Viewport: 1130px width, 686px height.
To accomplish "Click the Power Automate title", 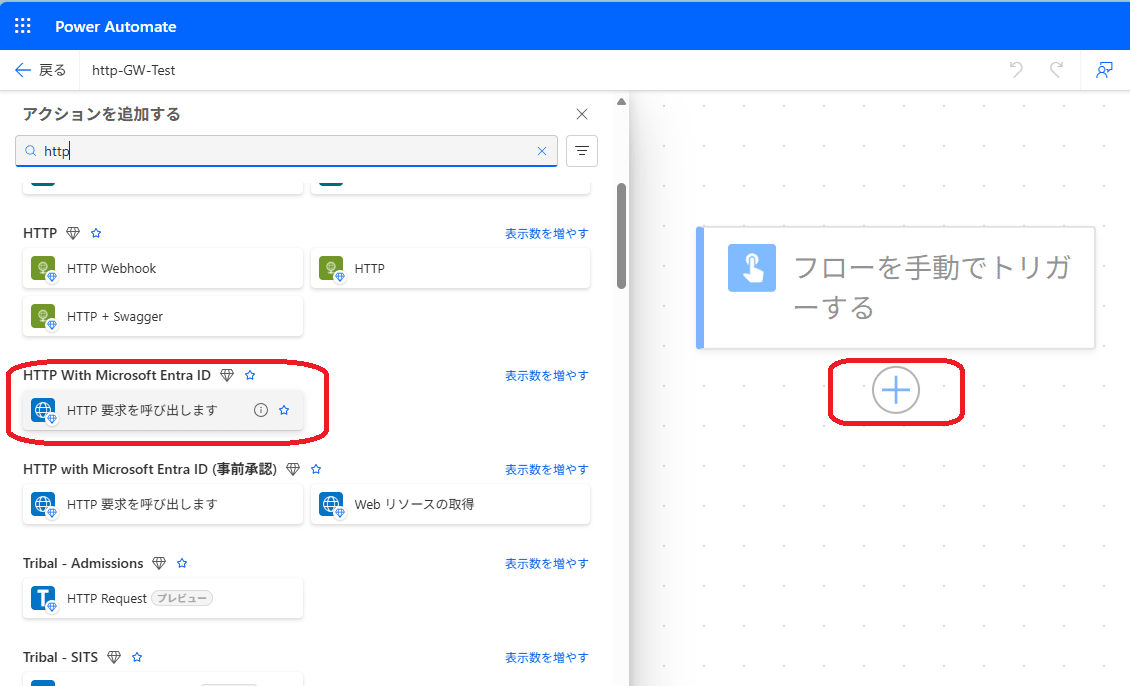I will coord(115,27).
